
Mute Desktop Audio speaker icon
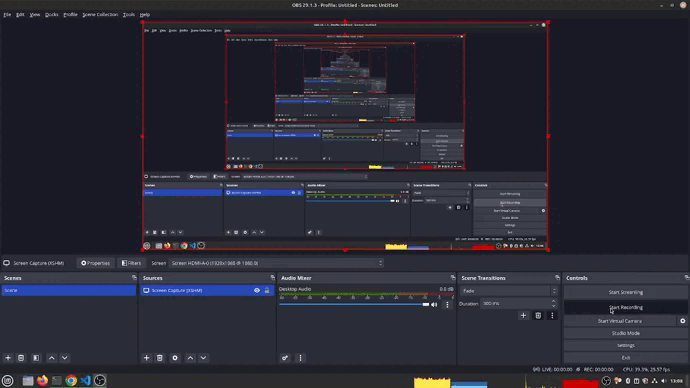(434, 304)
